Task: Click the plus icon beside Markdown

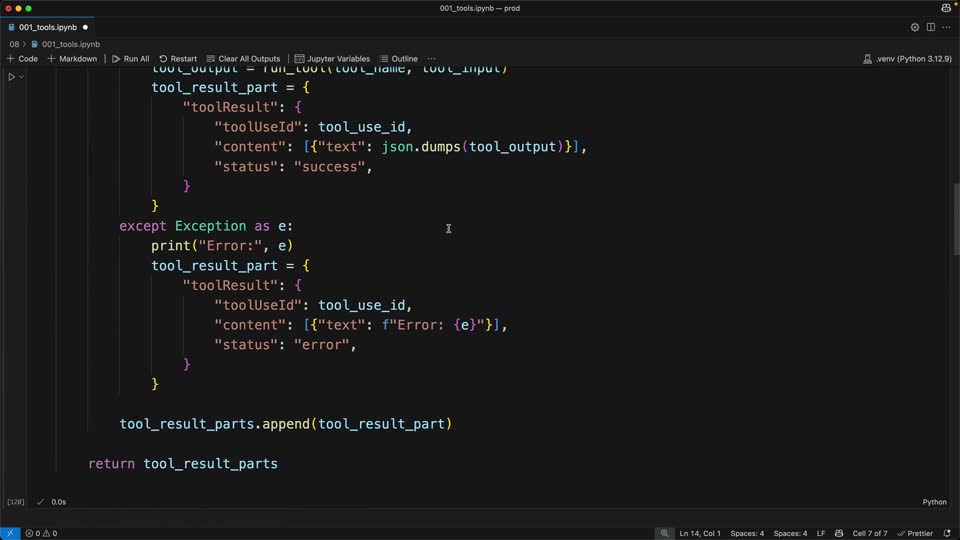Action: [x=51, y=59]
